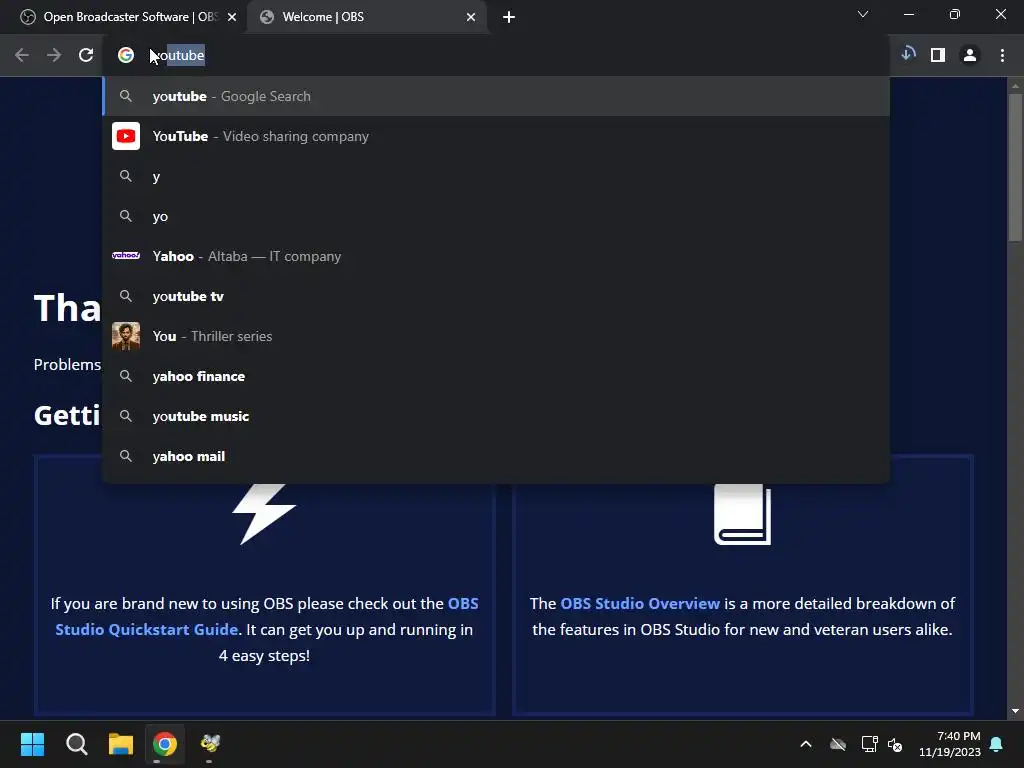Choose the 'y' search suggestion
Viewport: 1024px width, 768px height.
tap(496, 176)
